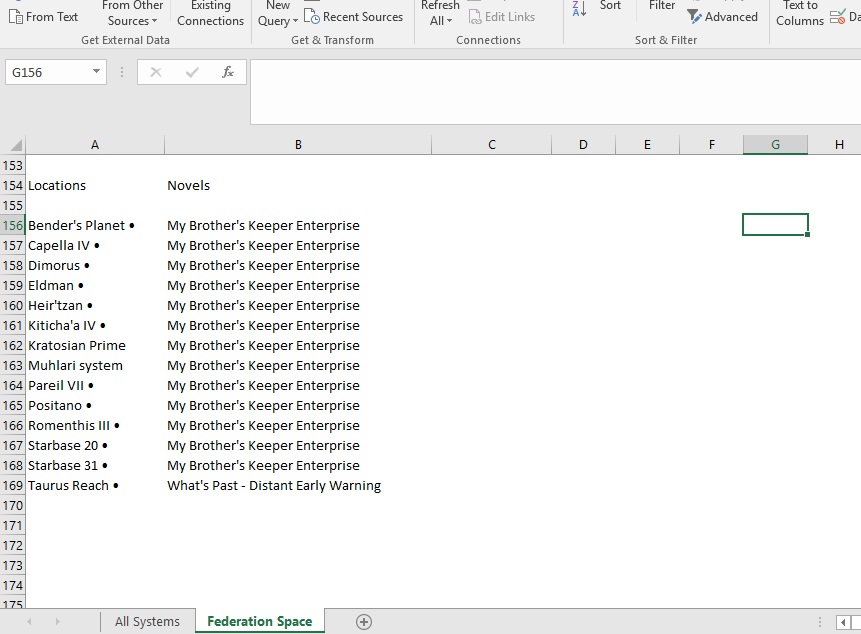Screen dimensions: 861x634
Task: Open Text to Columns wizard
Action: click(x=800, y=13)
